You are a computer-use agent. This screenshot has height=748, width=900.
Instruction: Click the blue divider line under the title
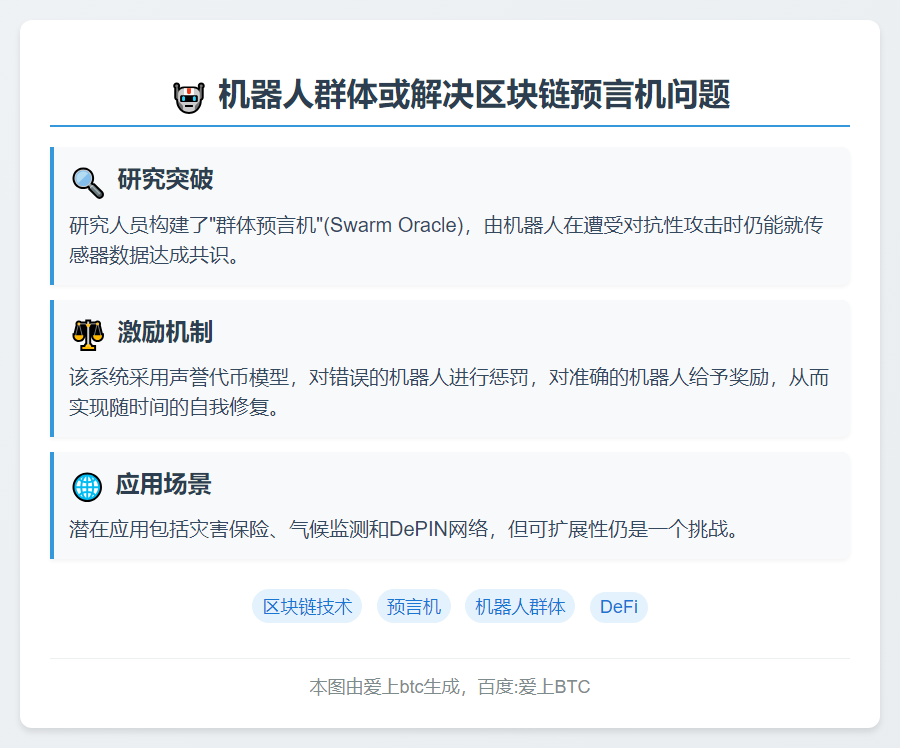(x=450, y=126)
